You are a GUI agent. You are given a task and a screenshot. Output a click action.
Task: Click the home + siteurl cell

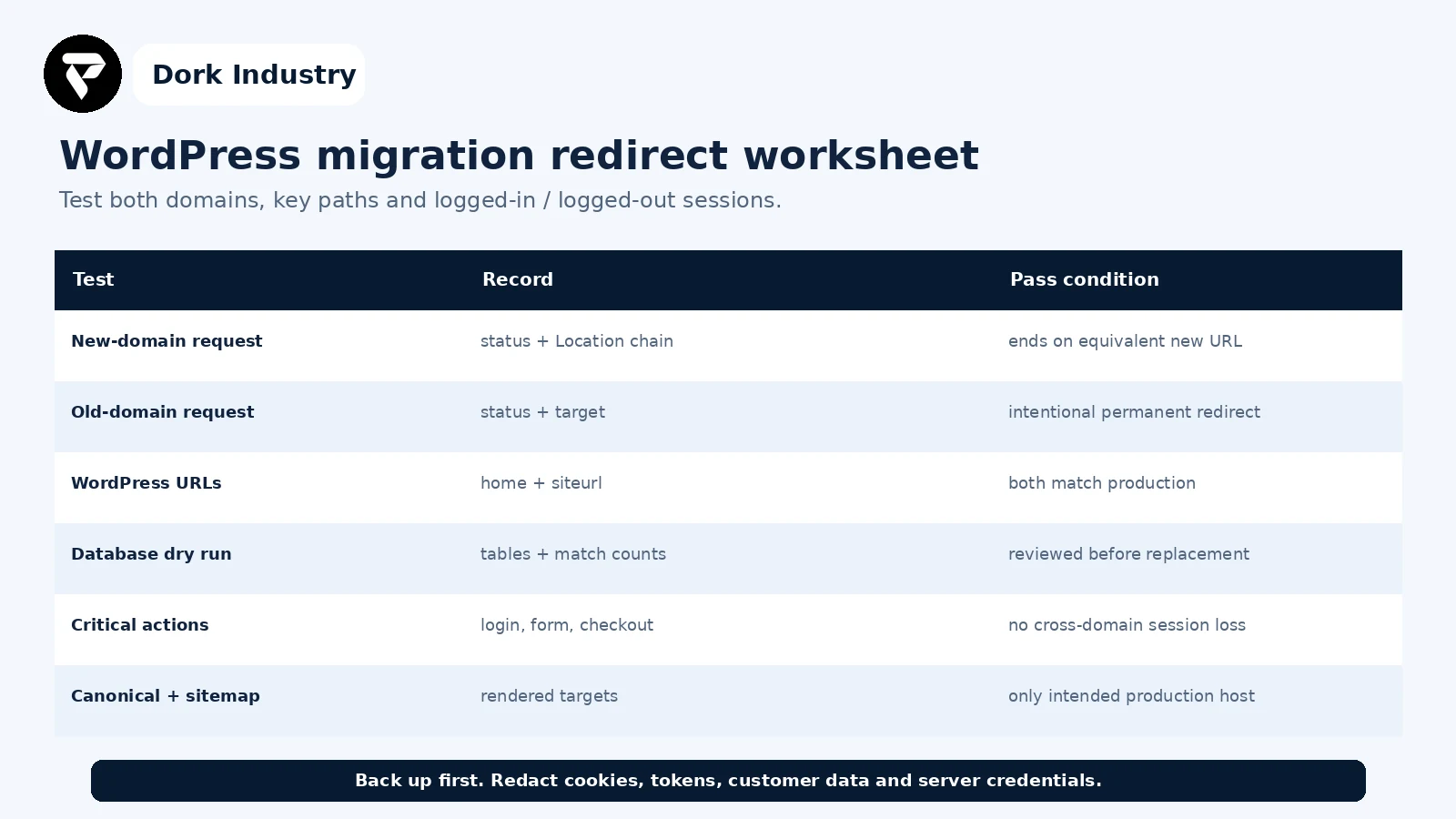[541, 483]
